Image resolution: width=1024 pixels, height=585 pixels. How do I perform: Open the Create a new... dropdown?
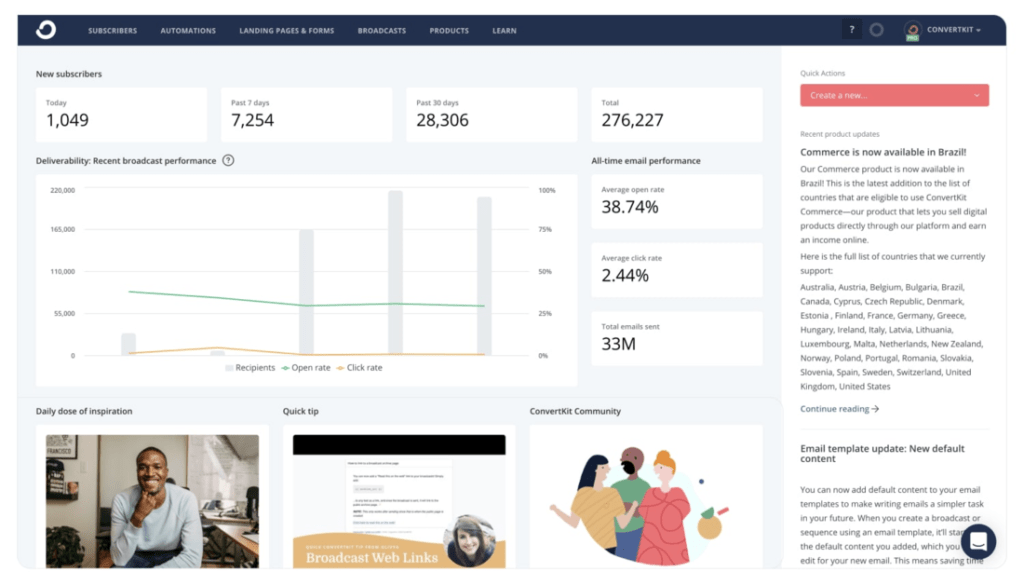893,94
